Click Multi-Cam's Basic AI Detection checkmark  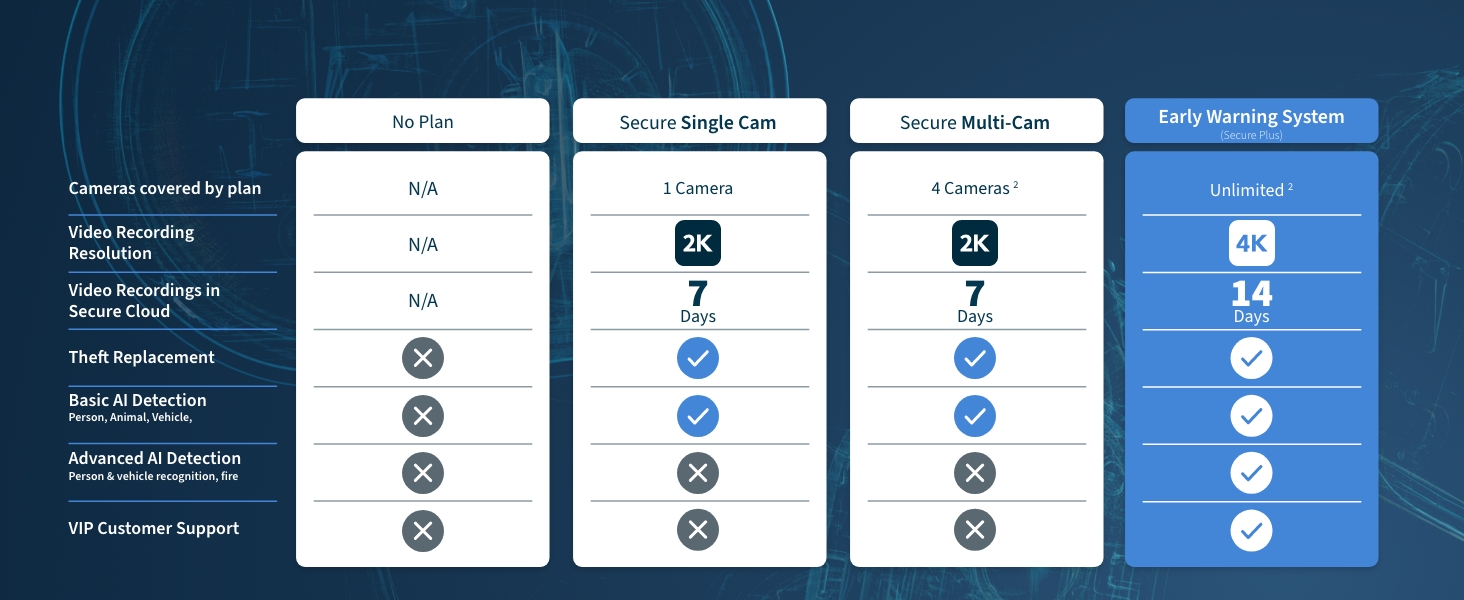975,415
